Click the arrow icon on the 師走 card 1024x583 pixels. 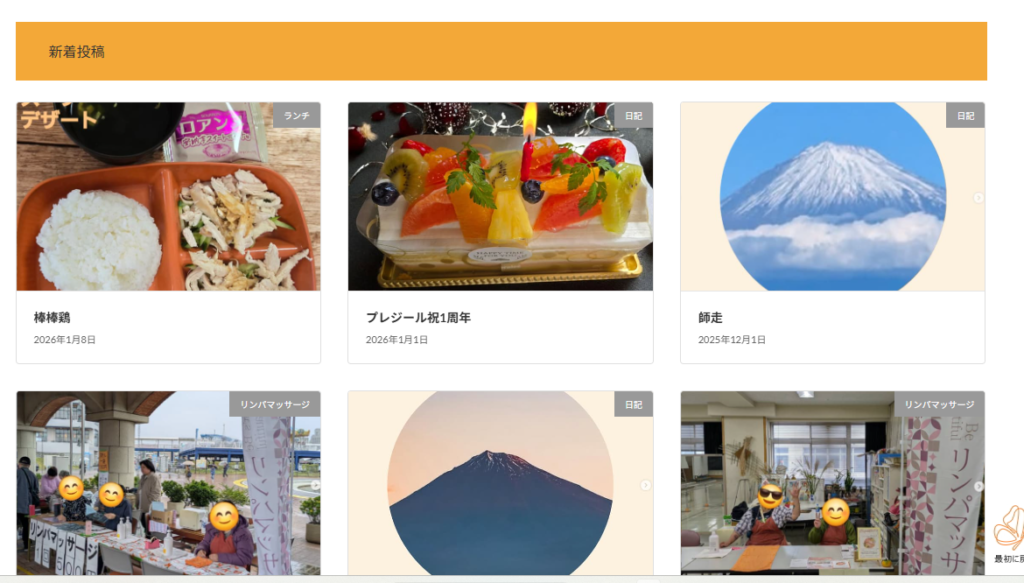[978, 198]
